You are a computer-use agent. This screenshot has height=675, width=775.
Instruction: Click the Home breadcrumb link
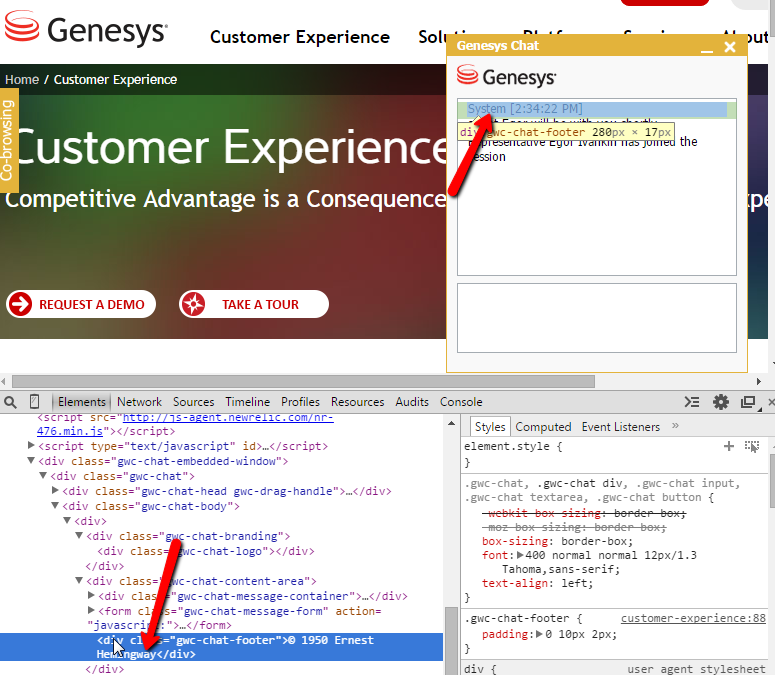pos(22,80)
